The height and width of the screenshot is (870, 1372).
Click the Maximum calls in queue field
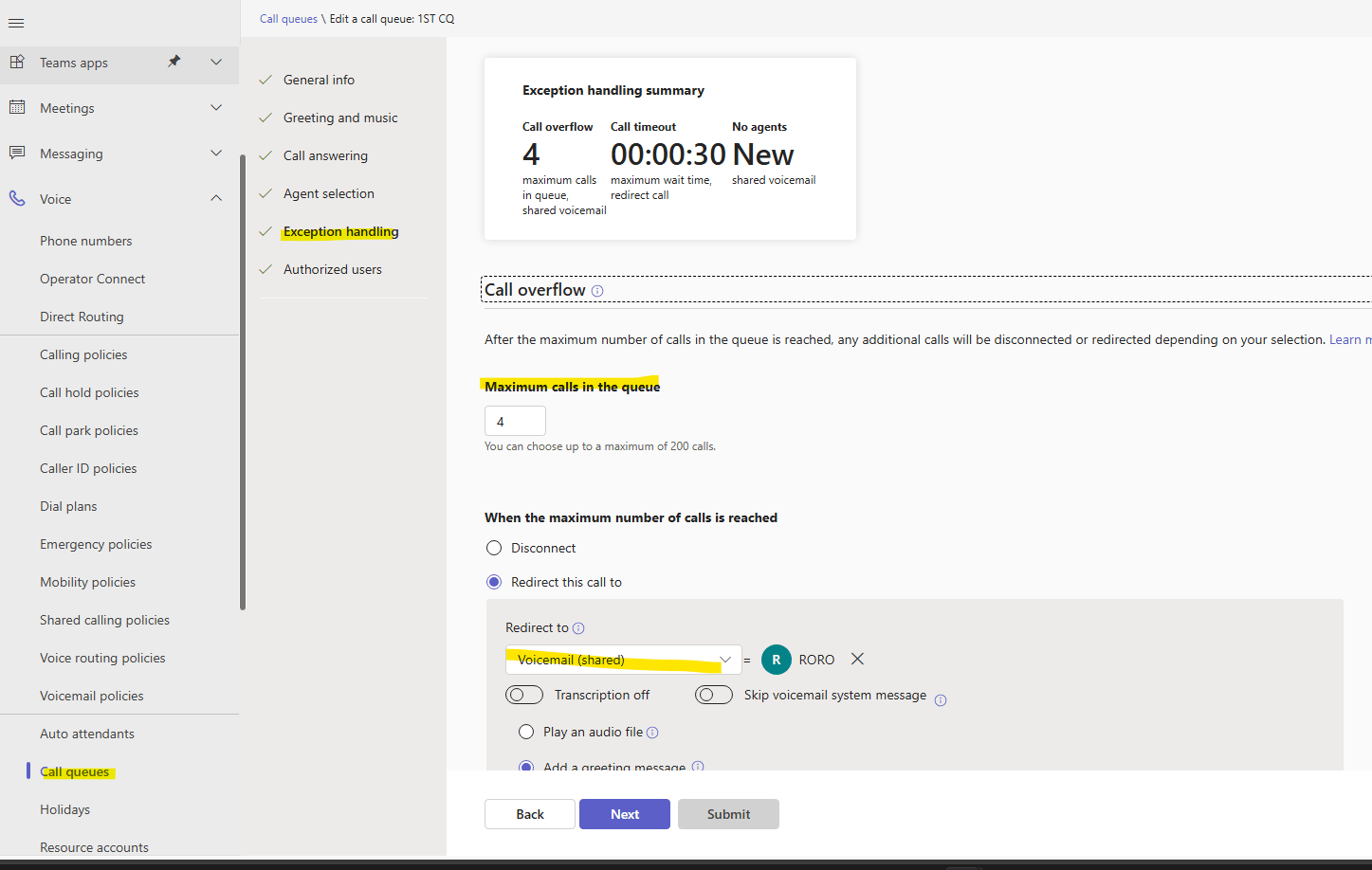515,421
